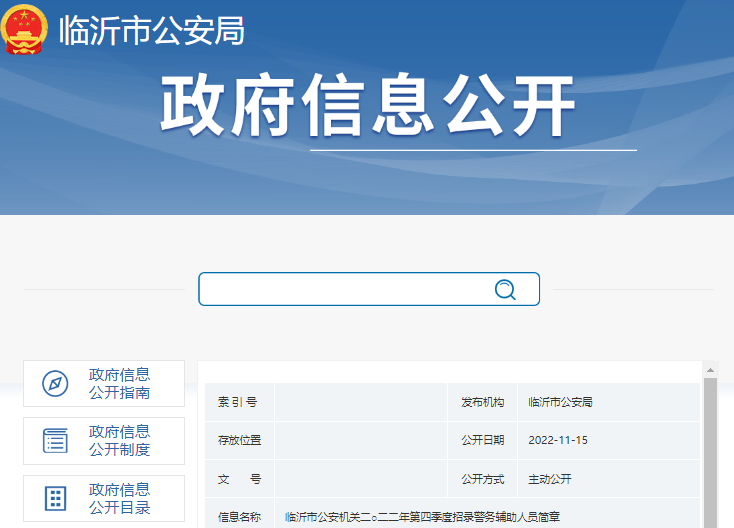Open 政府信息公开指南 sidebar item
Viewport: 734px width, 528px height.
[104, 383]
